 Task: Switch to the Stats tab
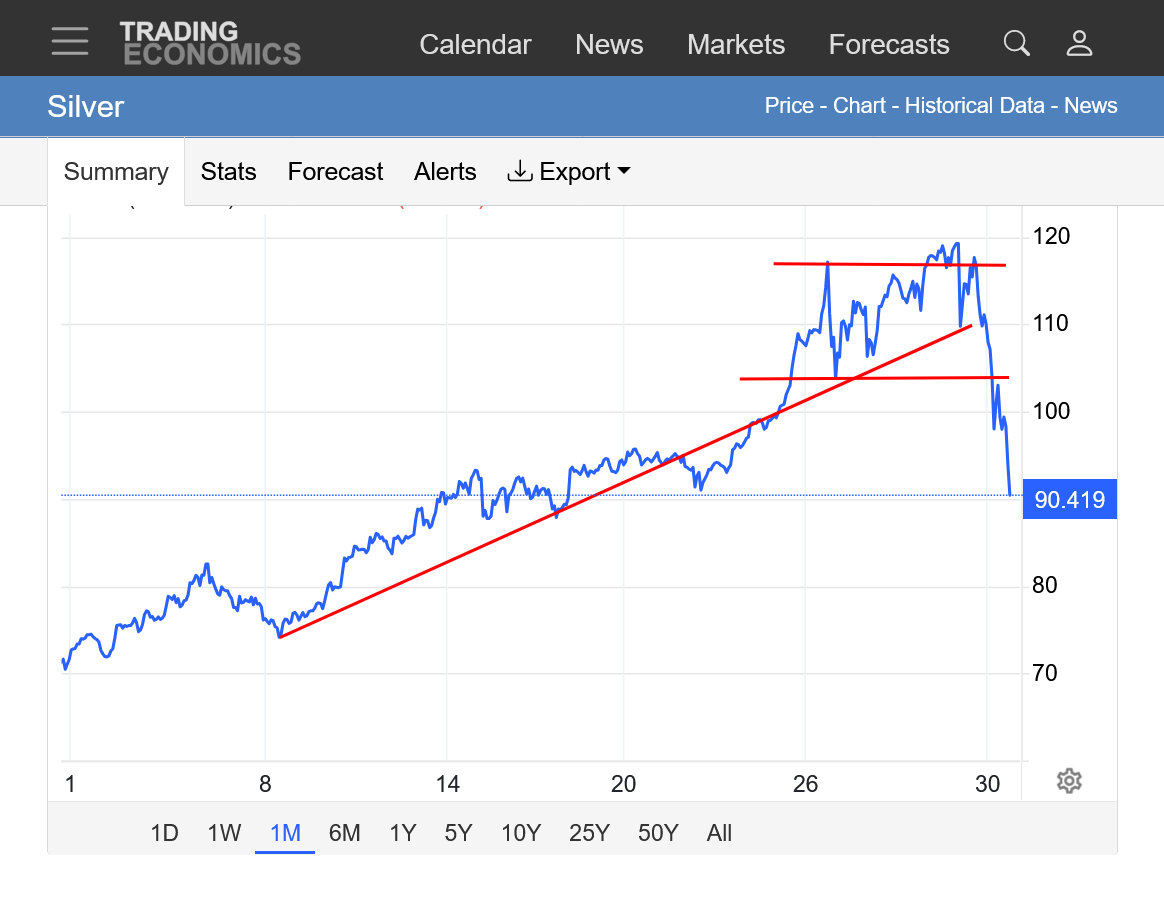(x=228, y=172)
